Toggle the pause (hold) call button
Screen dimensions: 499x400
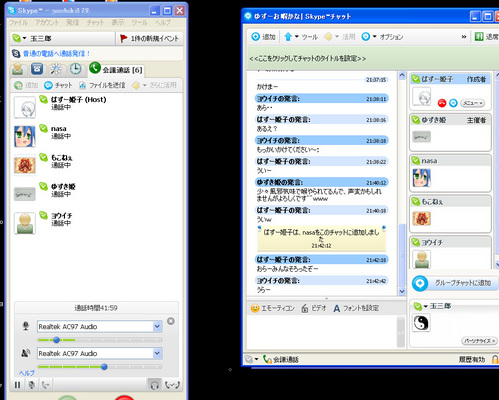pos(17,385)
